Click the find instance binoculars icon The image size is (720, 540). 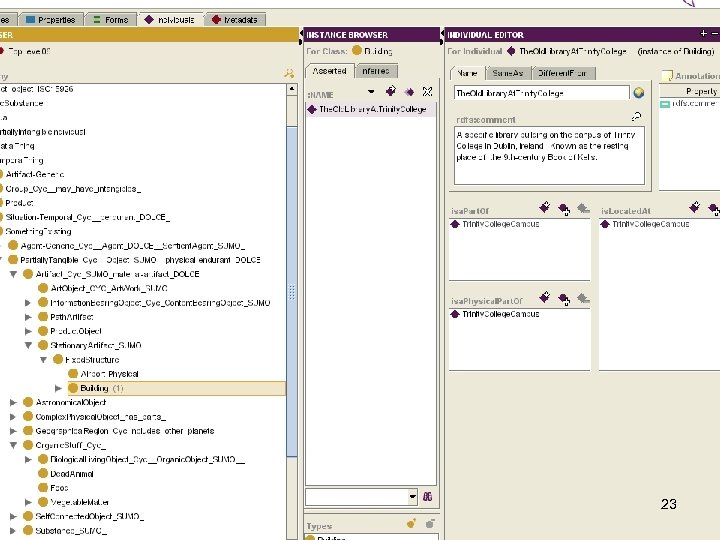(x=428, y=496)
